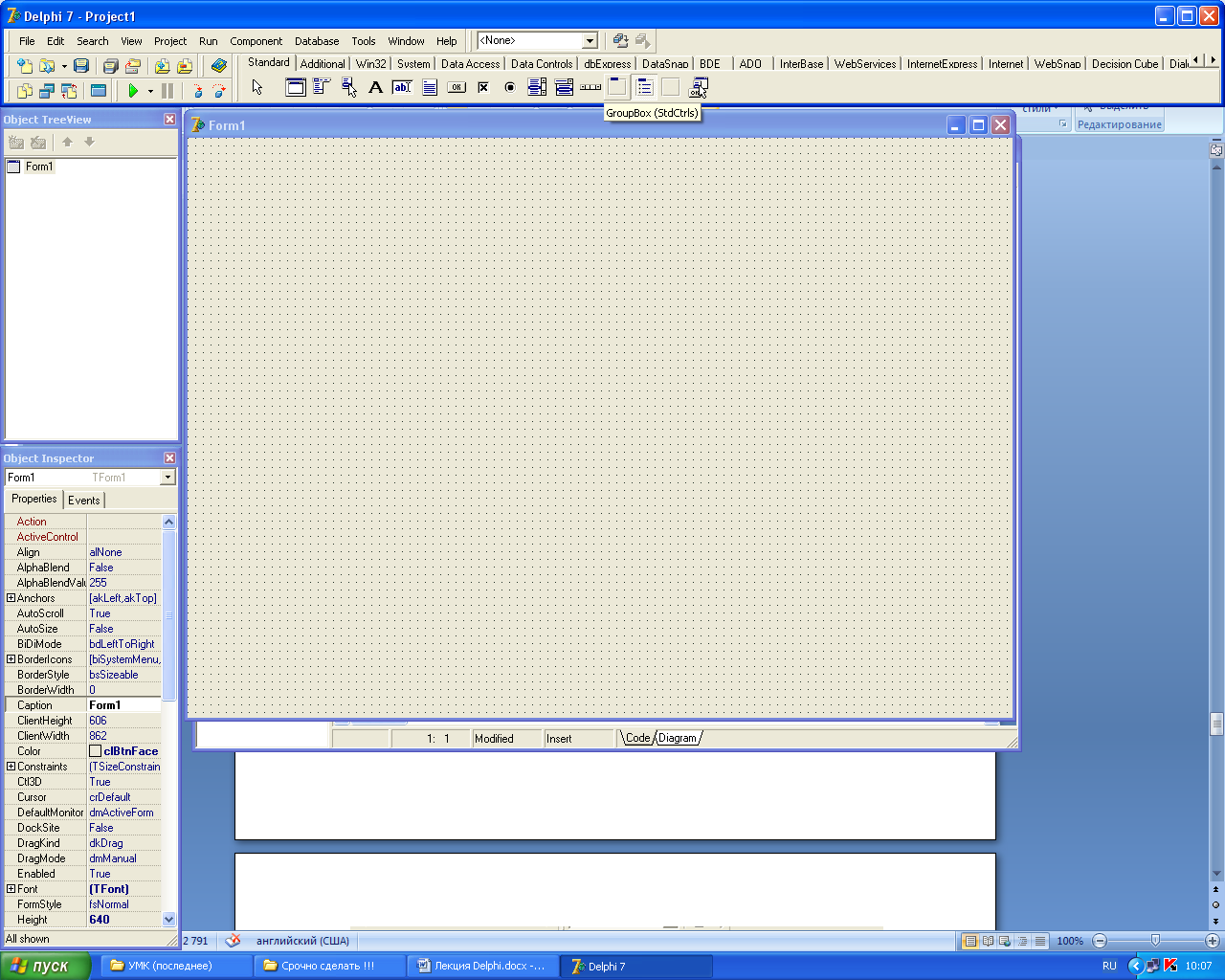Switch to the Diagram tab

(678, 738)
